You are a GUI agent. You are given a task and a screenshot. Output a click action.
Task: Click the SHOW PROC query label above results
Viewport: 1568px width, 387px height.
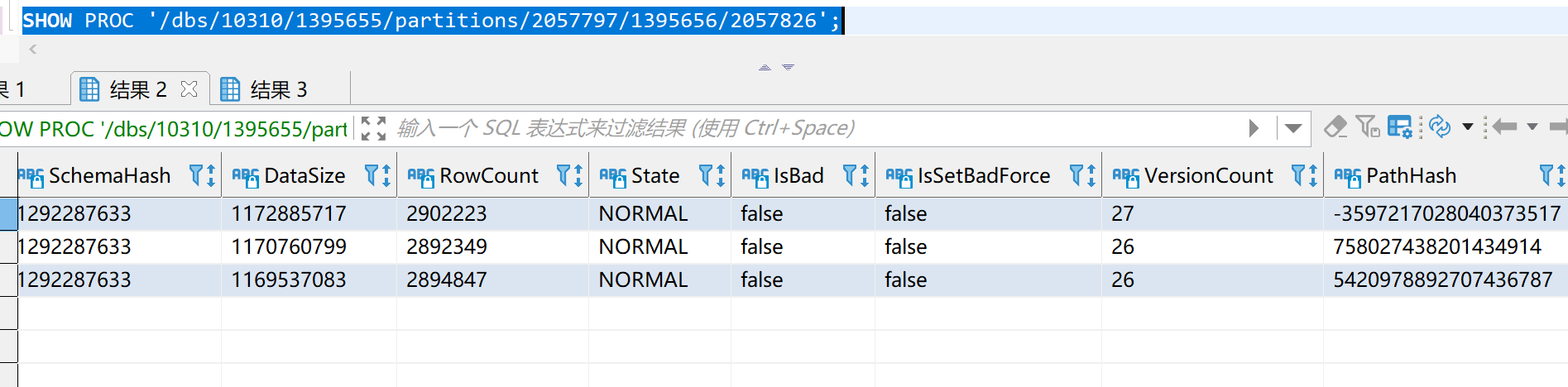(174, 129)
